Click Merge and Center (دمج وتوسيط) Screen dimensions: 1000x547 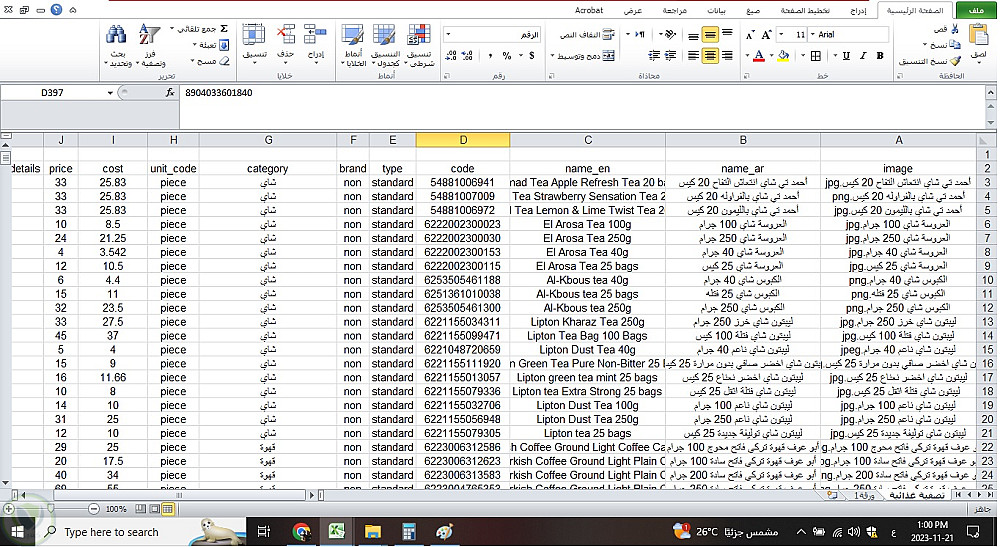coord(586,56)
